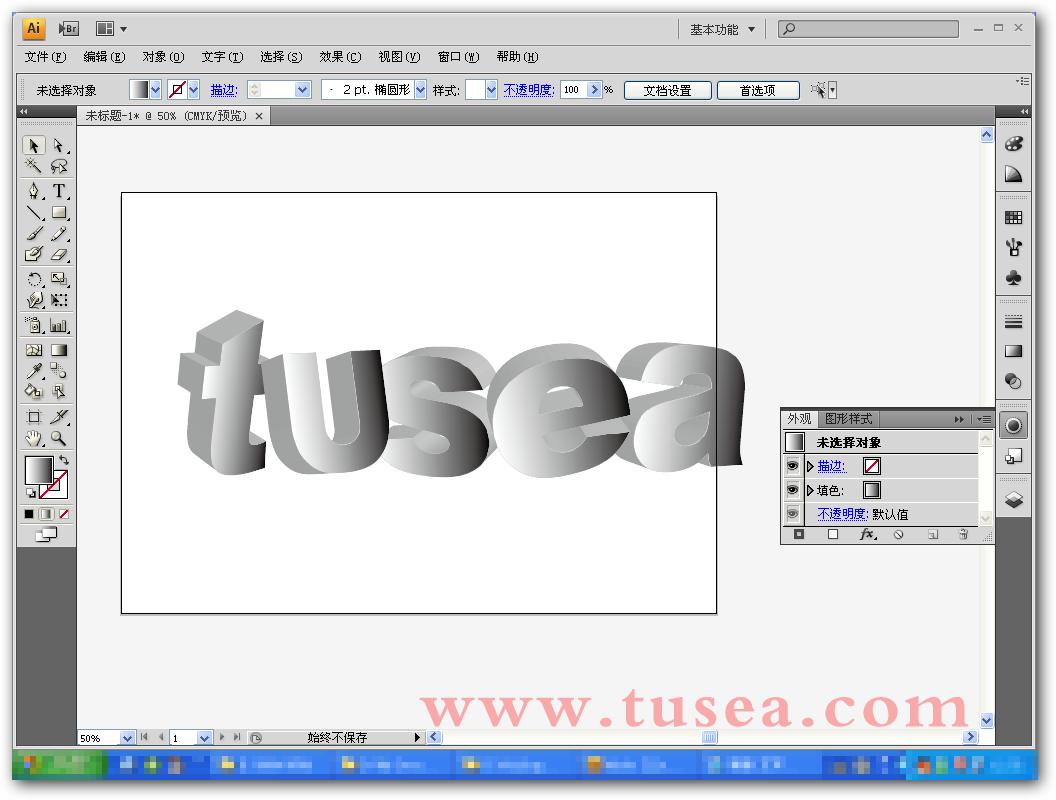Open the Layers panel in right dock
The width and height of the screenshot is (1056, 800).
click(x=1013, y=500)
